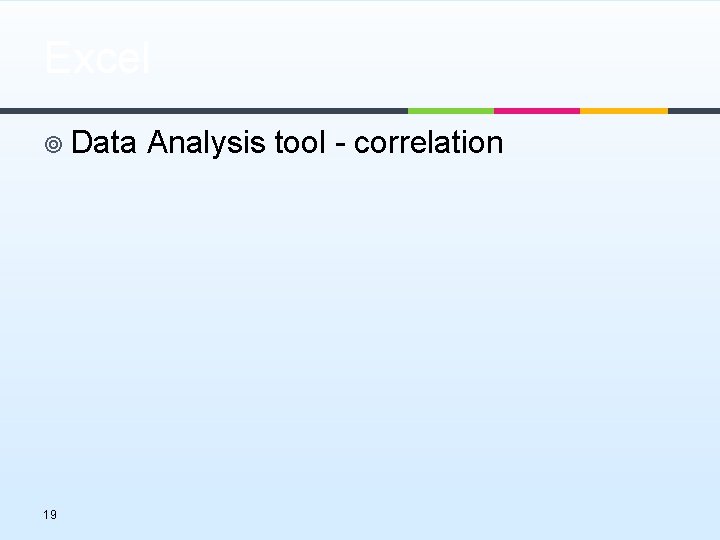Click slide number 19 at bottom left
Screen dimensions: 720x540
pos(50,515)
